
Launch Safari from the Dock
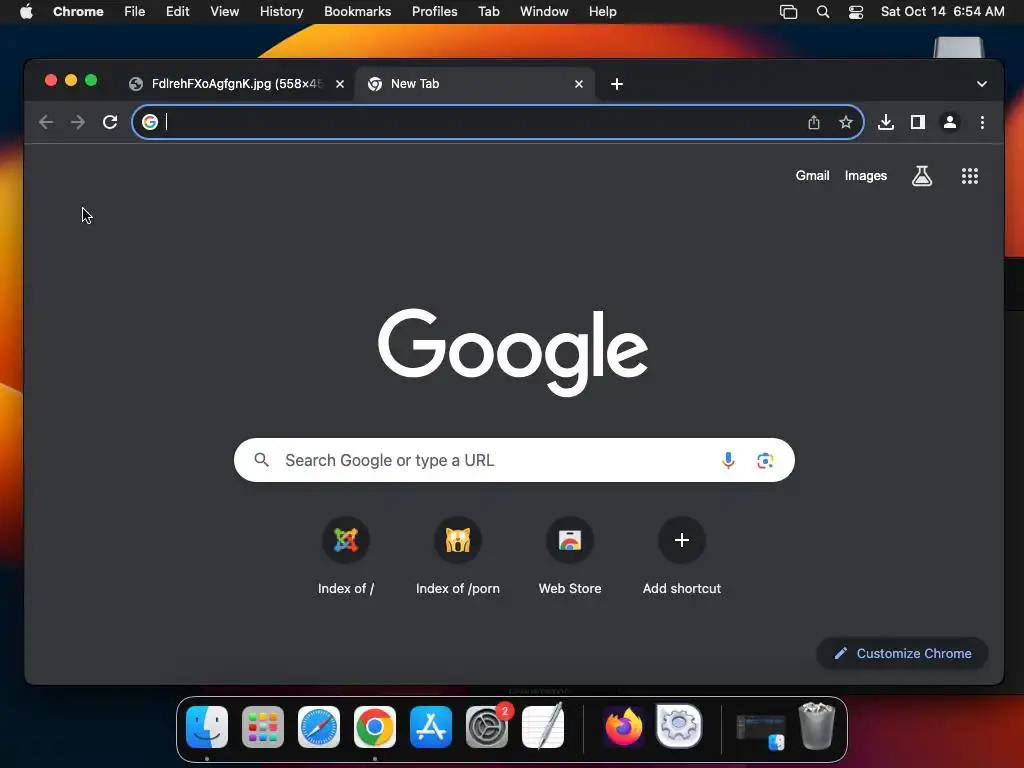[319, 727]
